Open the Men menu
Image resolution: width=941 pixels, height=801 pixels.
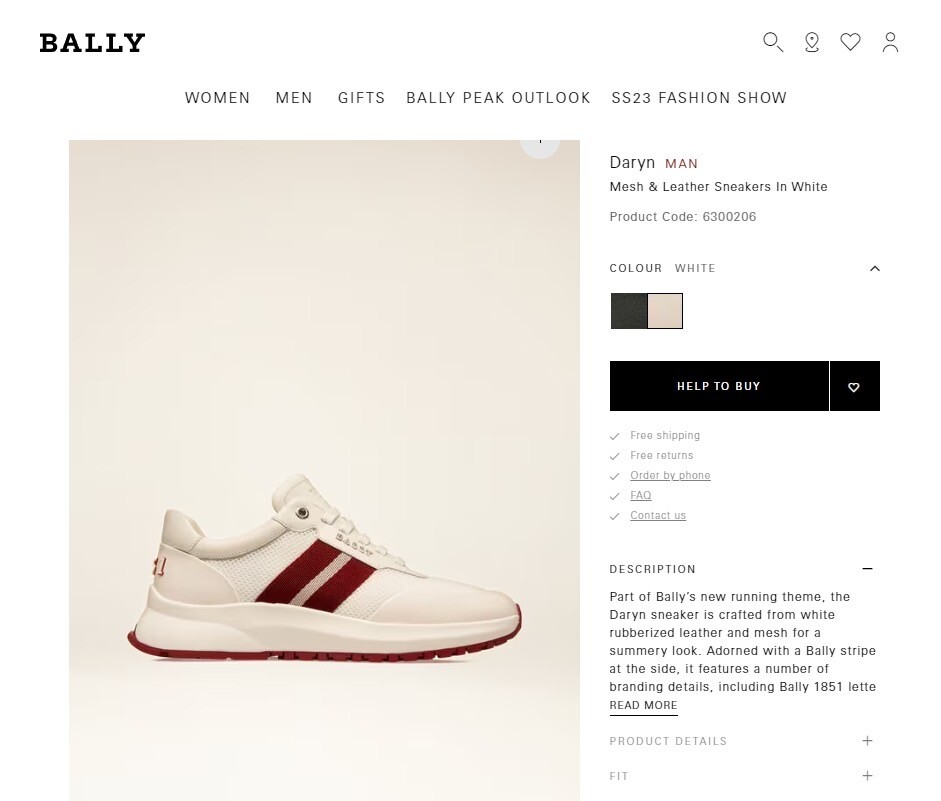(294, 98)
